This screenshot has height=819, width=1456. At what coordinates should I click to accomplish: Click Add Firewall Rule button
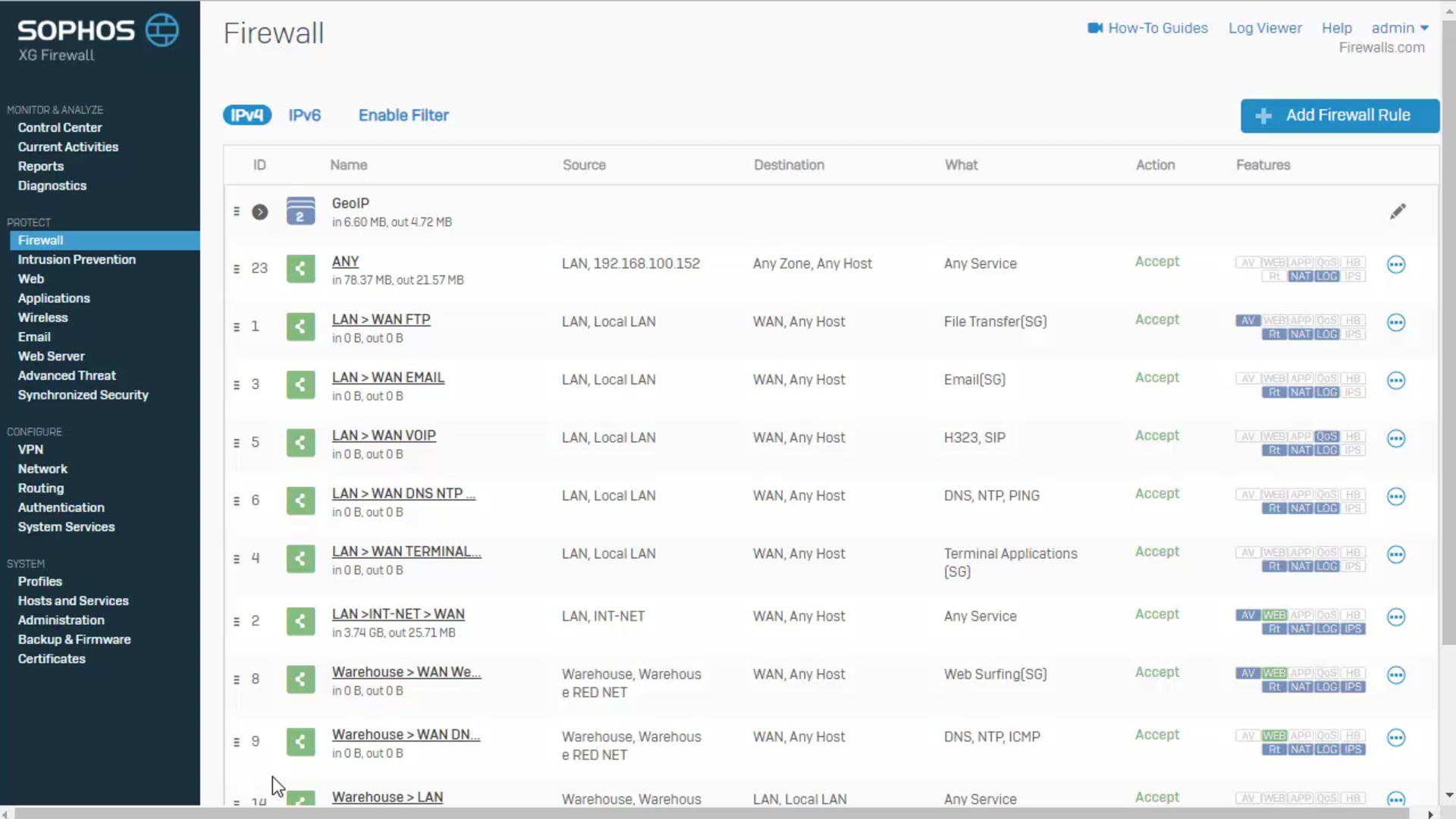[1339, 115]
